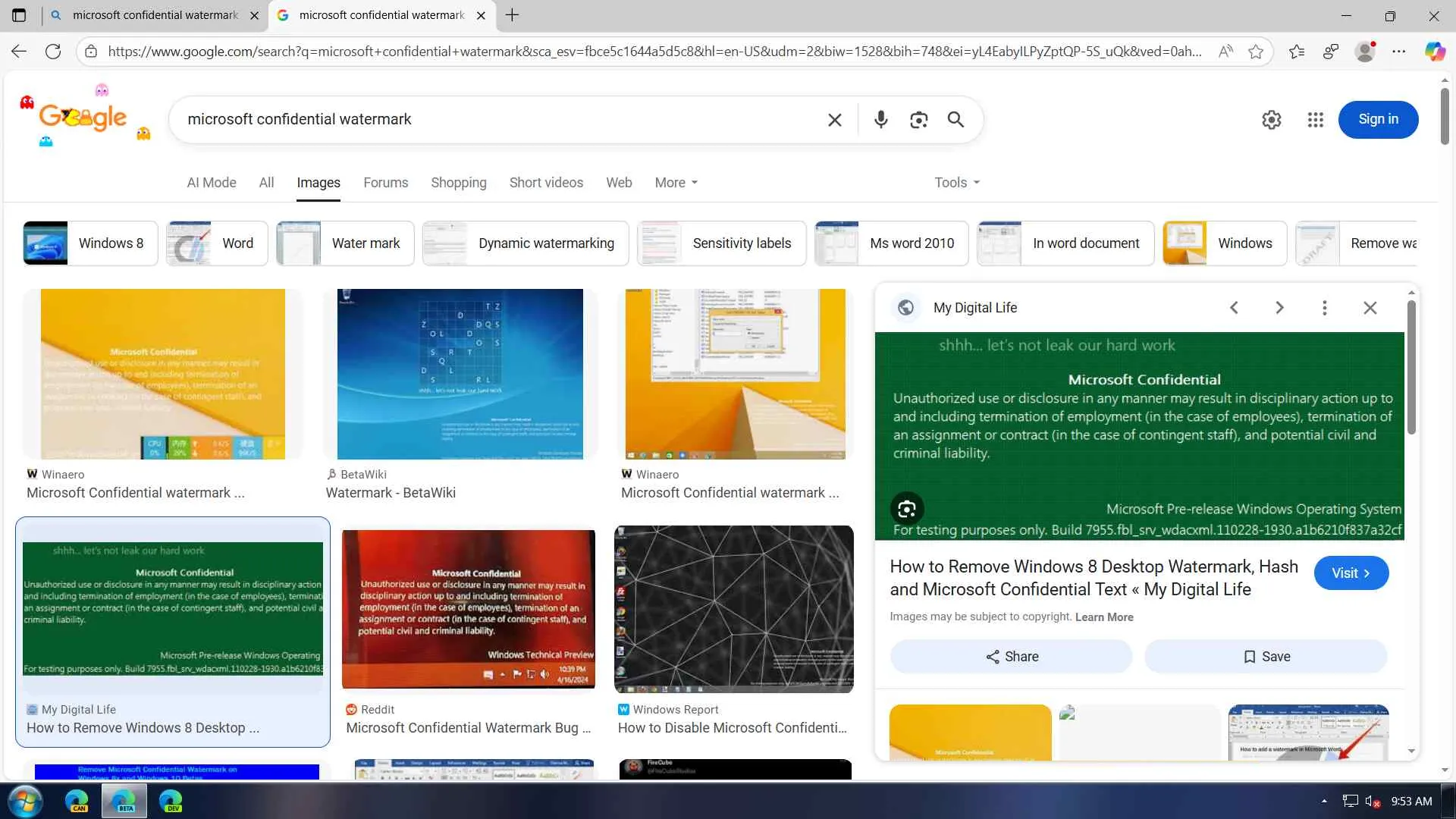Switch to the Forums tab
Viewport: 1456px width, 819px height.
[x=385, y=183]
